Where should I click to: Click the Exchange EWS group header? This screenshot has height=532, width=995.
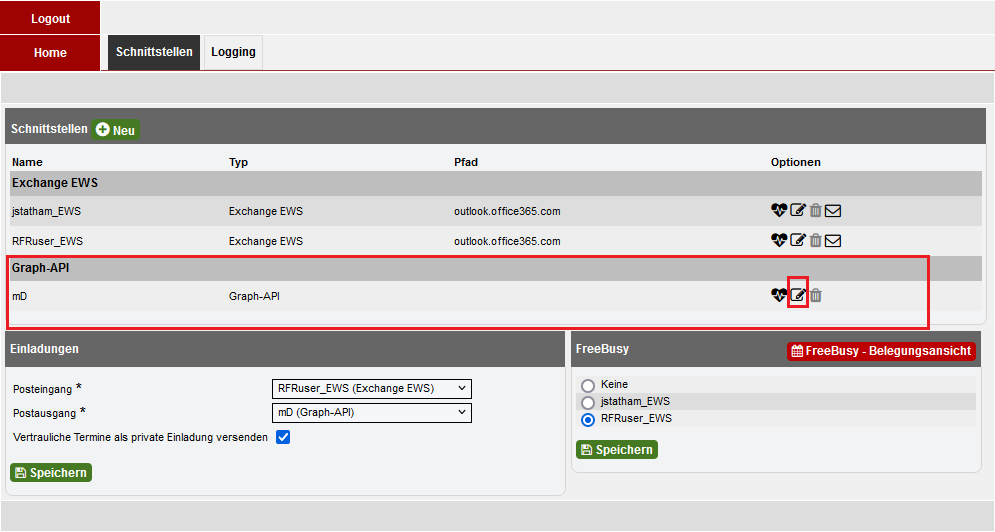[496, 183]
